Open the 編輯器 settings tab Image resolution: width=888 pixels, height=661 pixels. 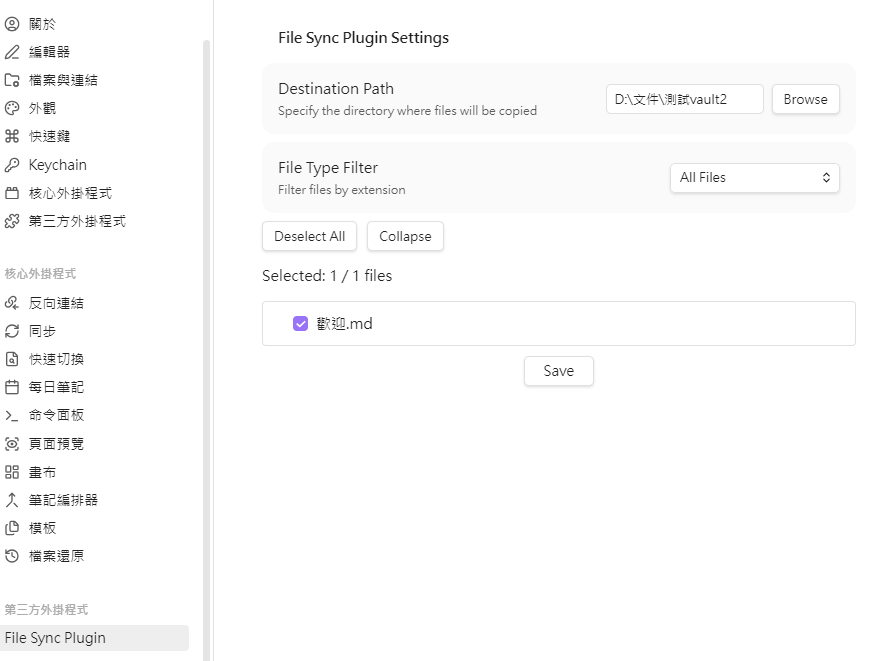pos(49,52)
